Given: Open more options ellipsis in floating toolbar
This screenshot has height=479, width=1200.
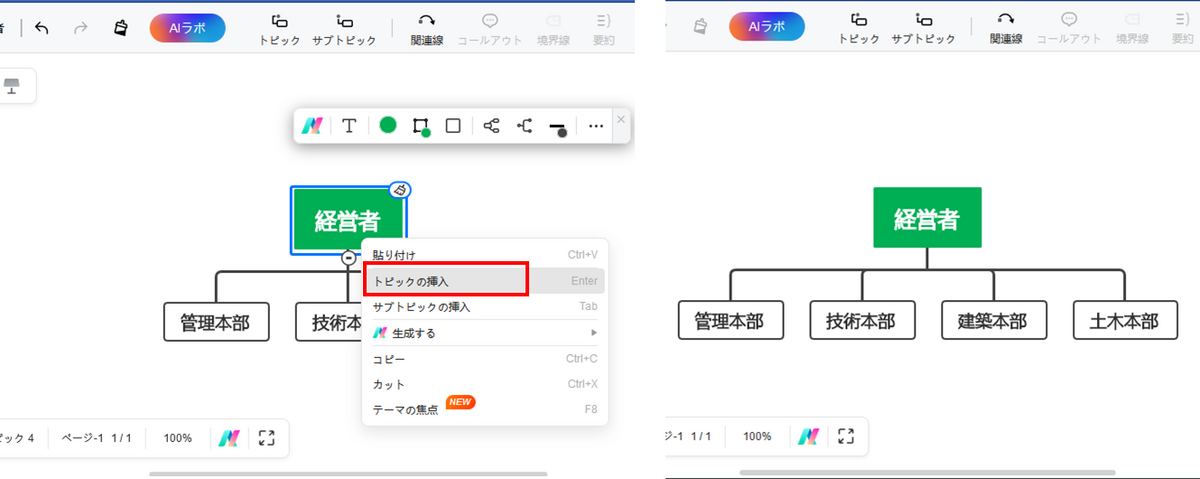Looking at the screenshot, I should (x=596, y=126).
